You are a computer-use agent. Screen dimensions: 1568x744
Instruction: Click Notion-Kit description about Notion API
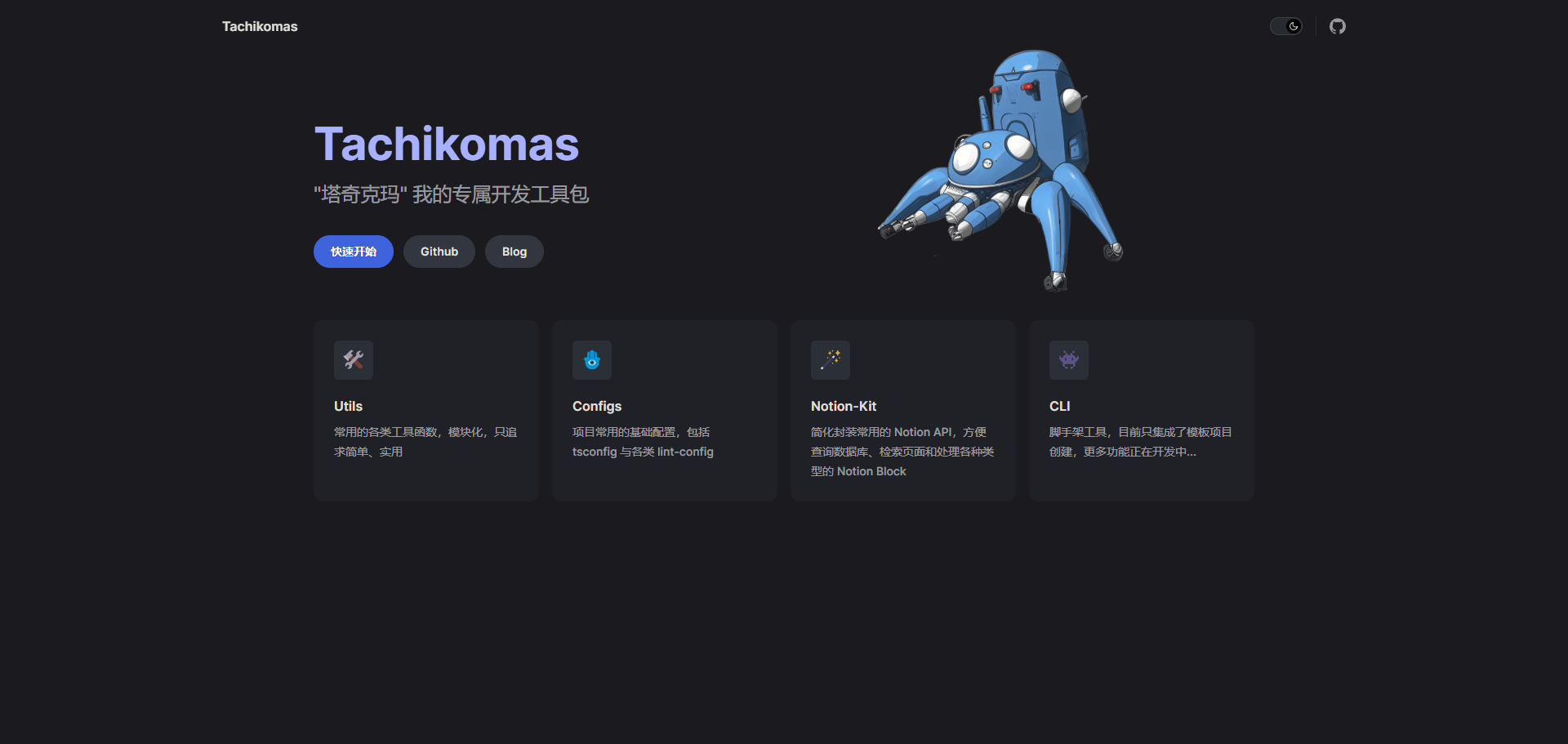pos(902,452)
